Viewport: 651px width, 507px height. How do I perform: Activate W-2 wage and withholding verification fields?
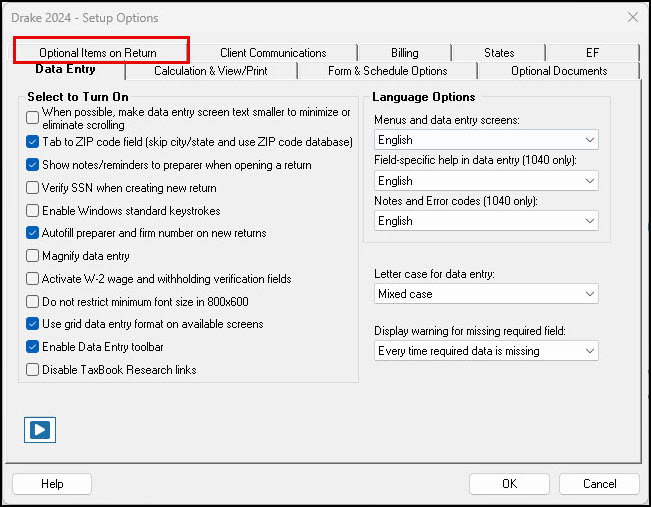point(32,278)
